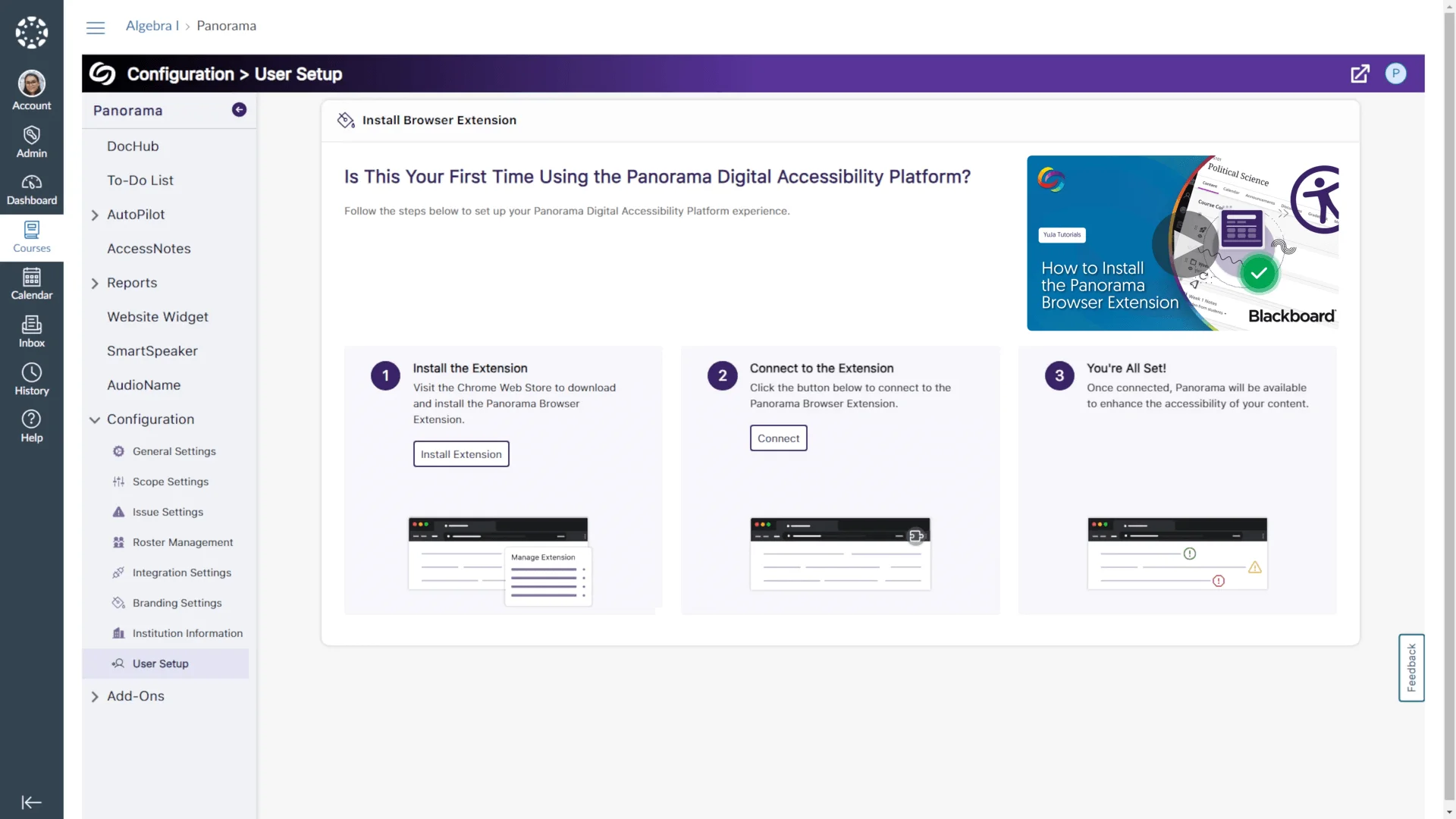
Task: Click the User Setup person icon
Action: 118,664
